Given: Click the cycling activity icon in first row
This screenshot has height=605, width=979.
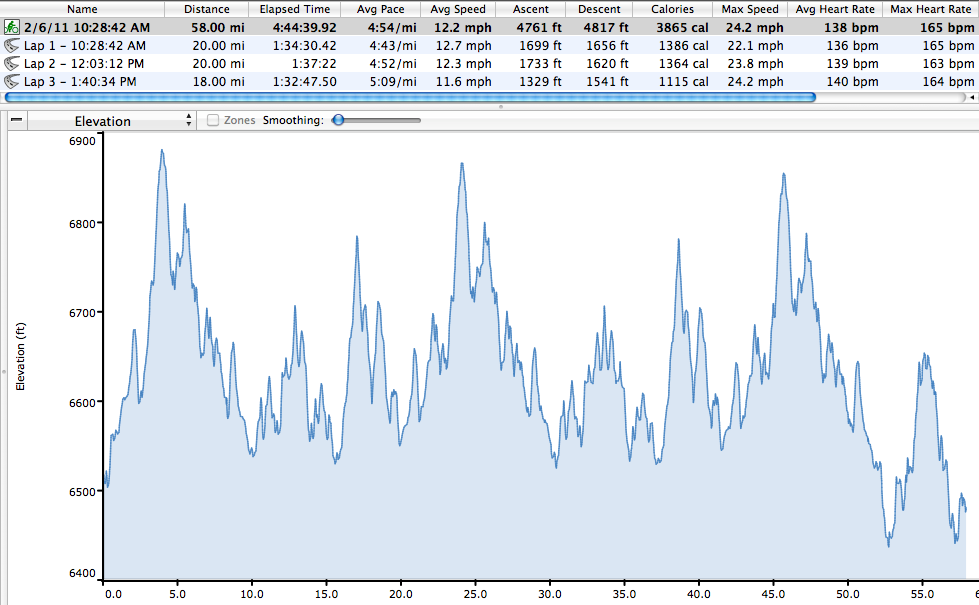Looking at the screenshot, I should (13, 28).
